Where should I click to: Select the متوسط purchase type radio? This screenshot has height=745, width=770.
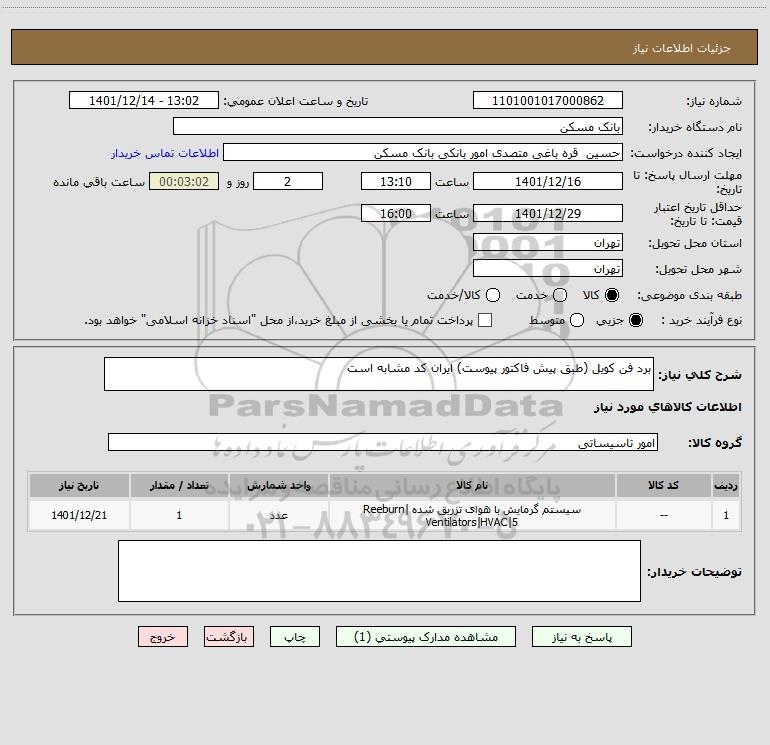pyautogui.click(x=577, y=320)
